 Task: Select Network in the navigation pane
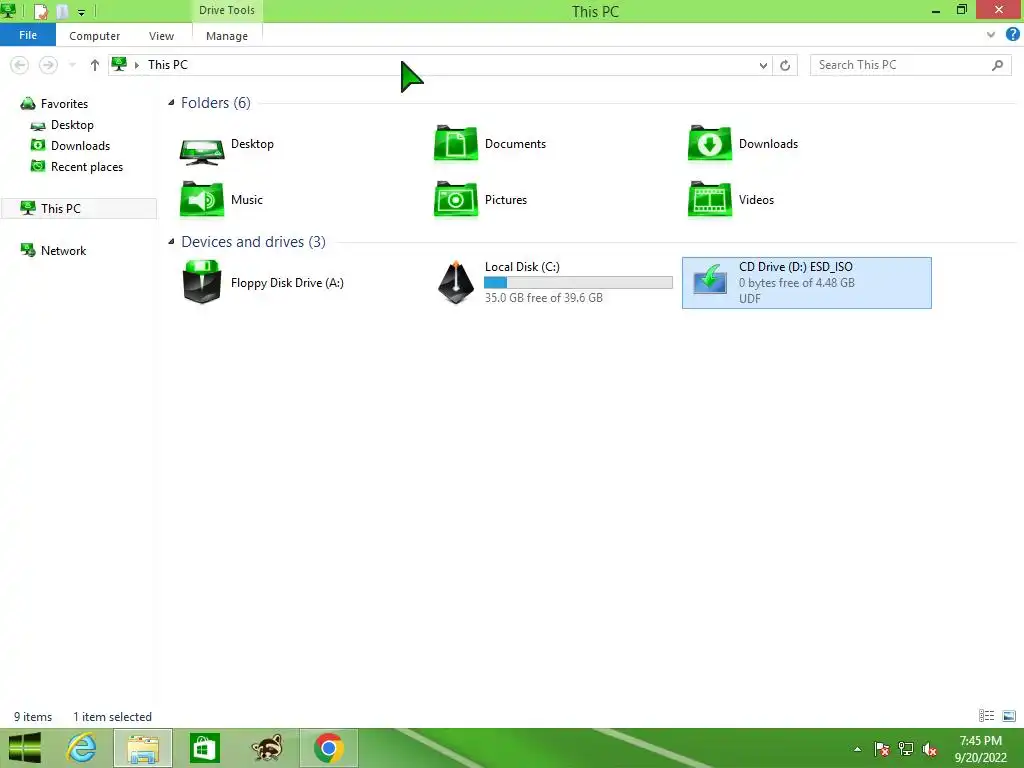coord(63,251)
